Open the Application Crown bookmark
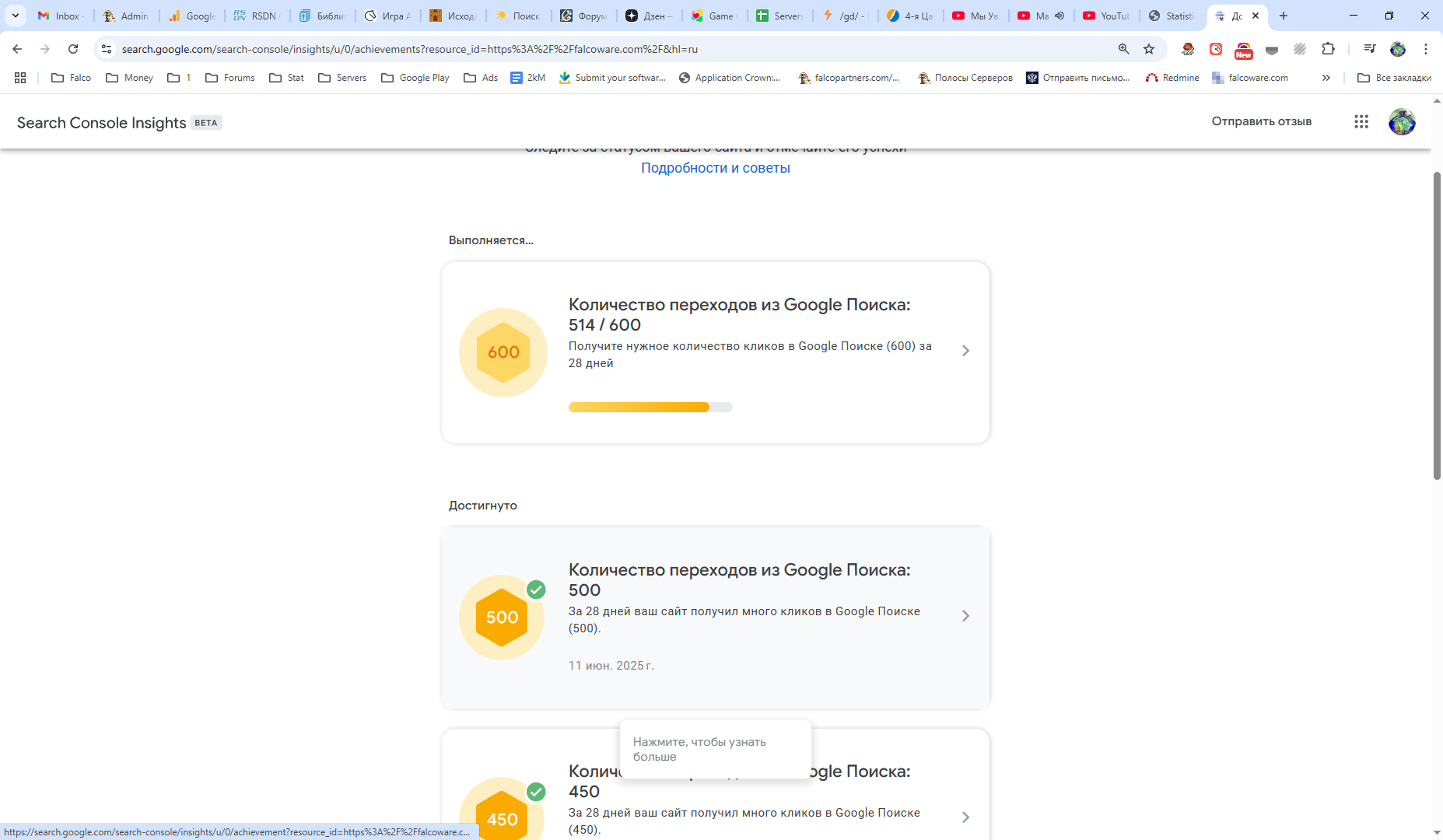The width and height of the screenshot is (1443, 840). coord(730,78)
